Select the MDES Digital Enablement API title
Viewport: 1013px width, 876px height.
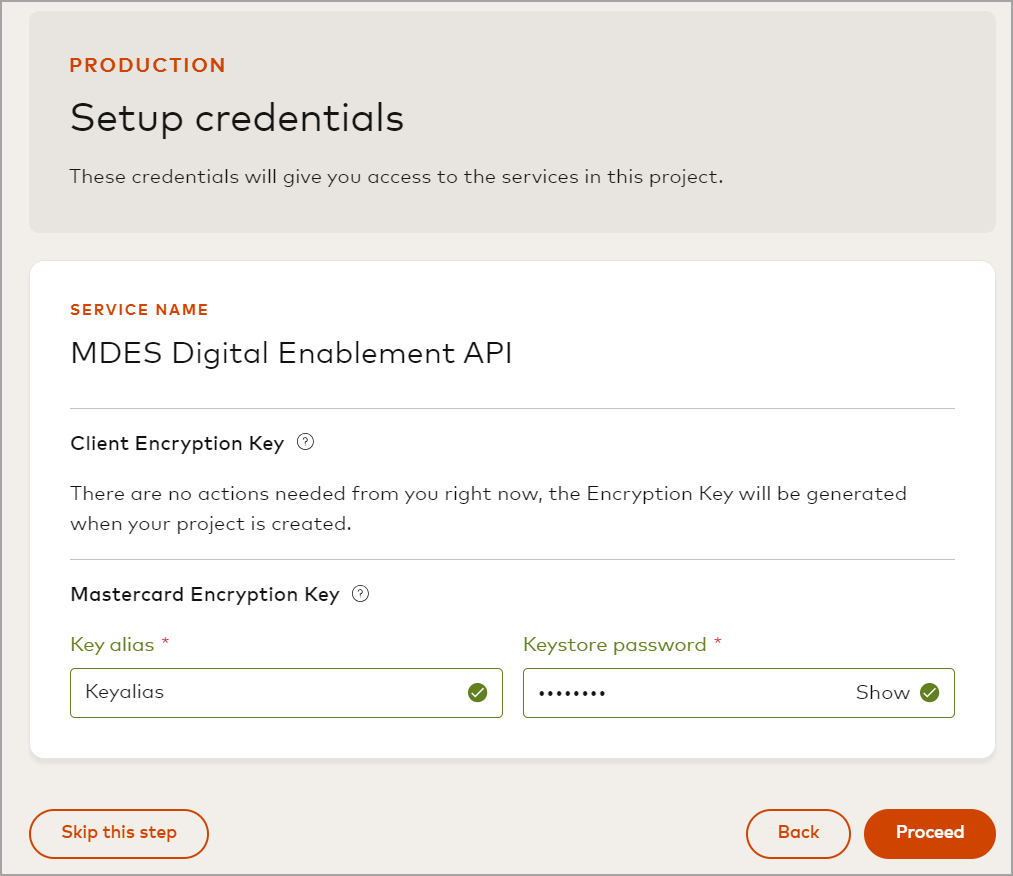(x=291, y=353)
